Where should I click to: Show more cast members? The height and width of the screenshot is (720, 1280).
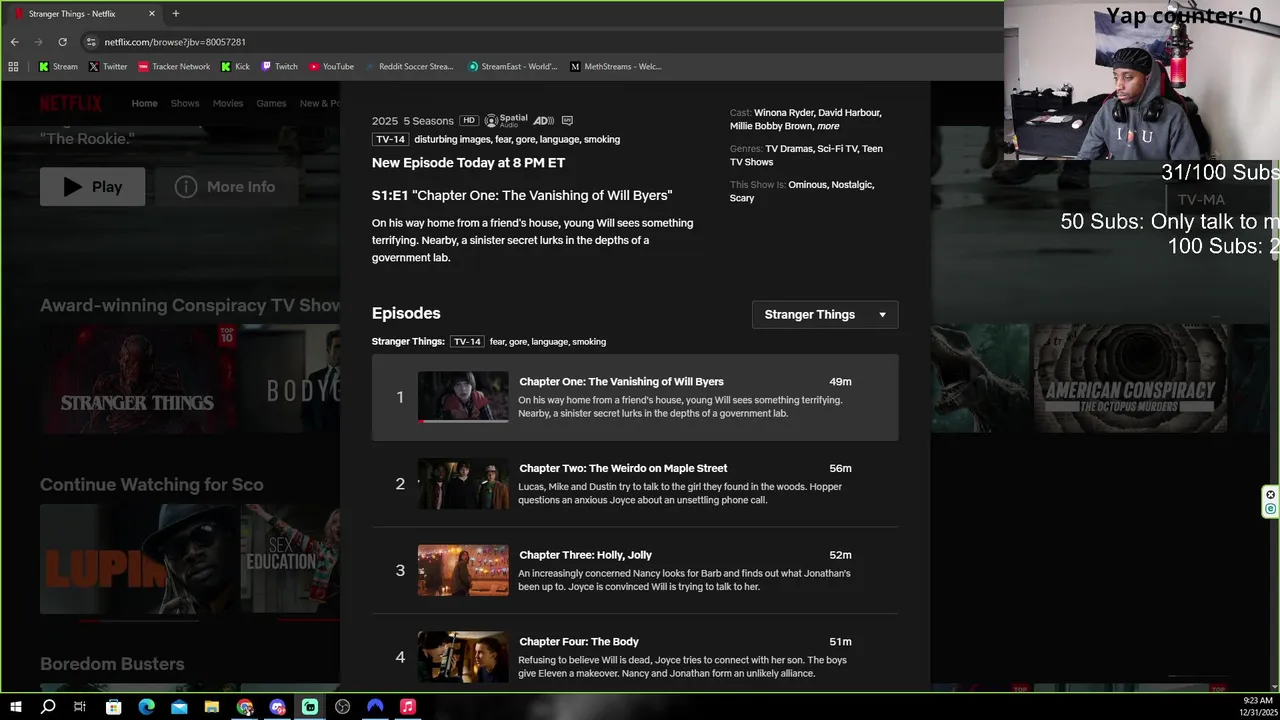pyautogui.click(x=828, y=127)
